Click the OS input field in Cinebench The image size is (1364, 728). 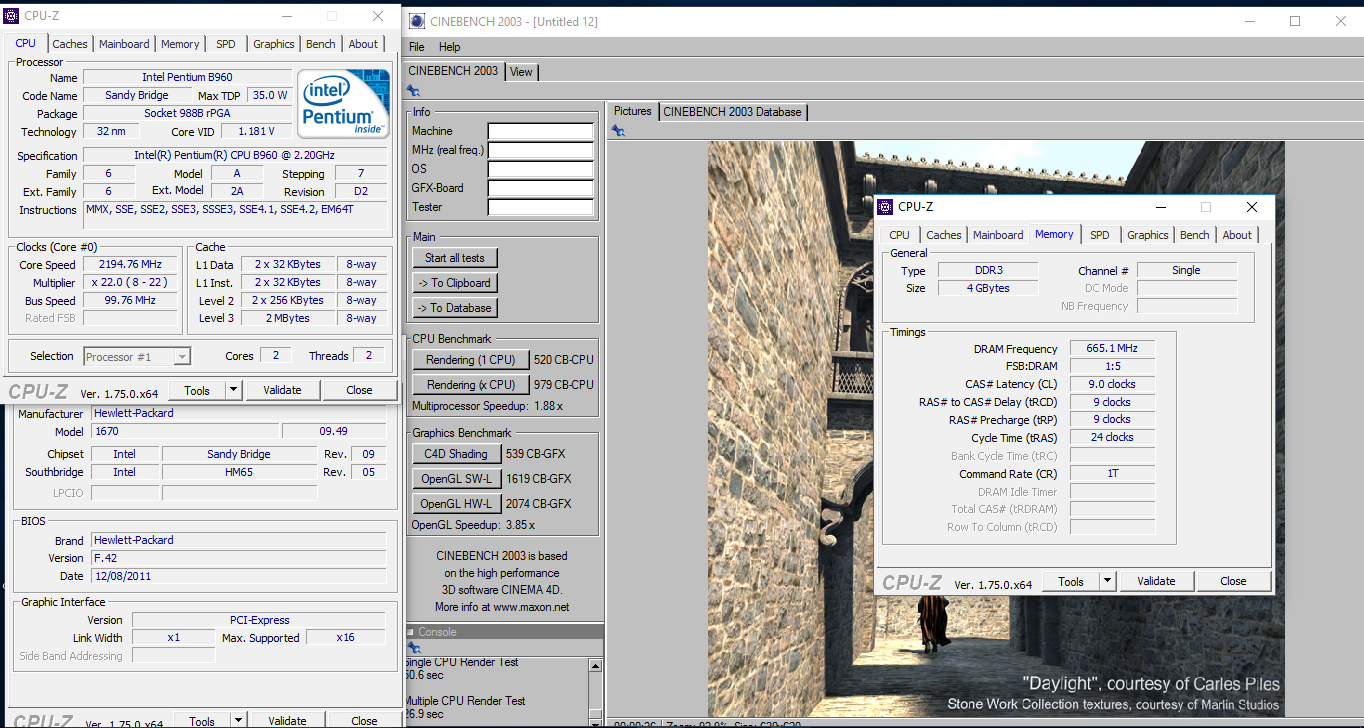(x=540, y=169)
